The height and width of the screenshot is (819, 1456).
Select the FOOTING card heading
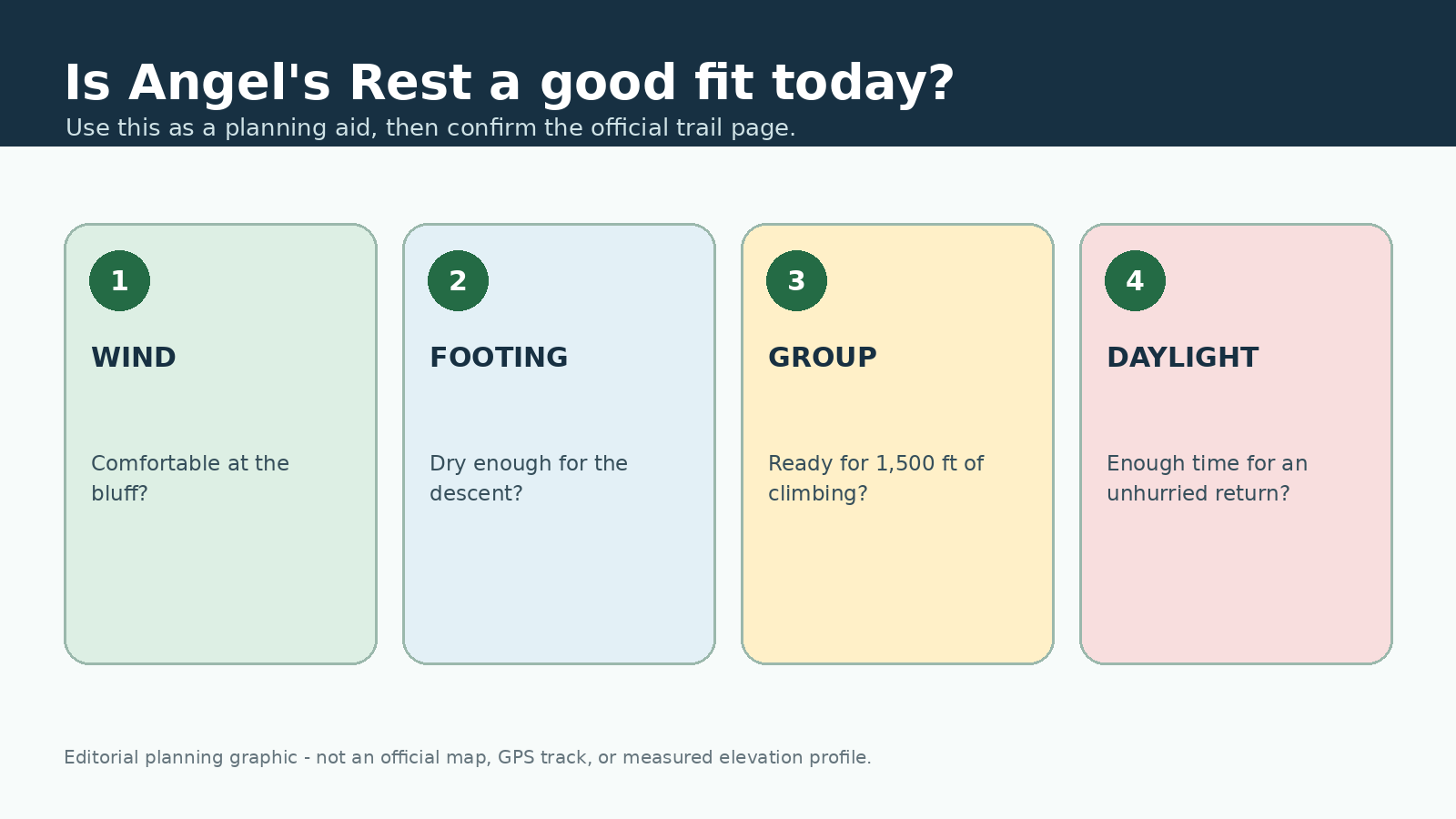(499, 358)
